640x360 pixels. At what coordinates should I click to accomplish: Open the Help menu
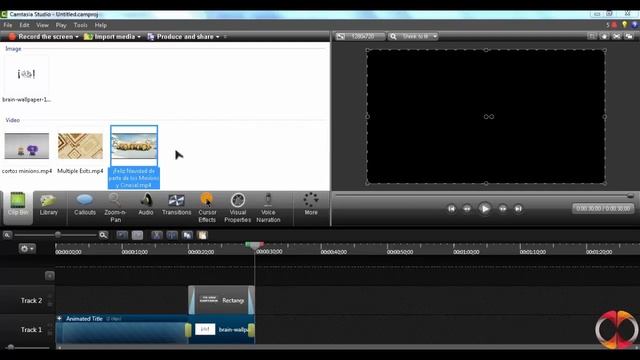click(x=101, y=25)
